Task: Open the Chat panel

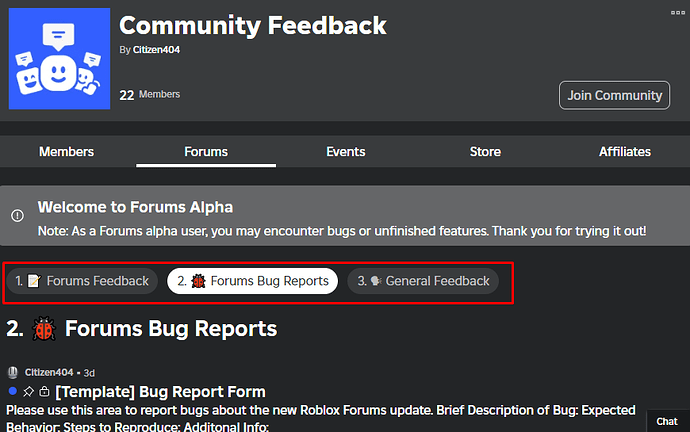Action: (667, 422)
